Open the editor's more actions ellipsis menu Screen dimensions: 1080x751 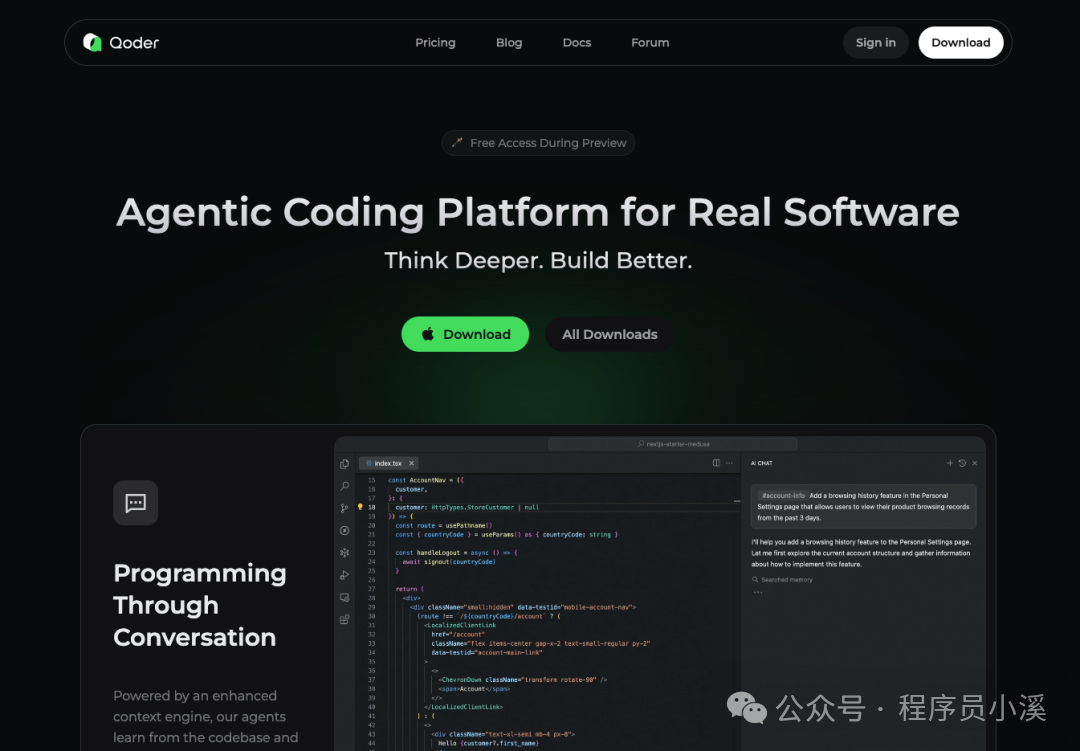(729, 463)
